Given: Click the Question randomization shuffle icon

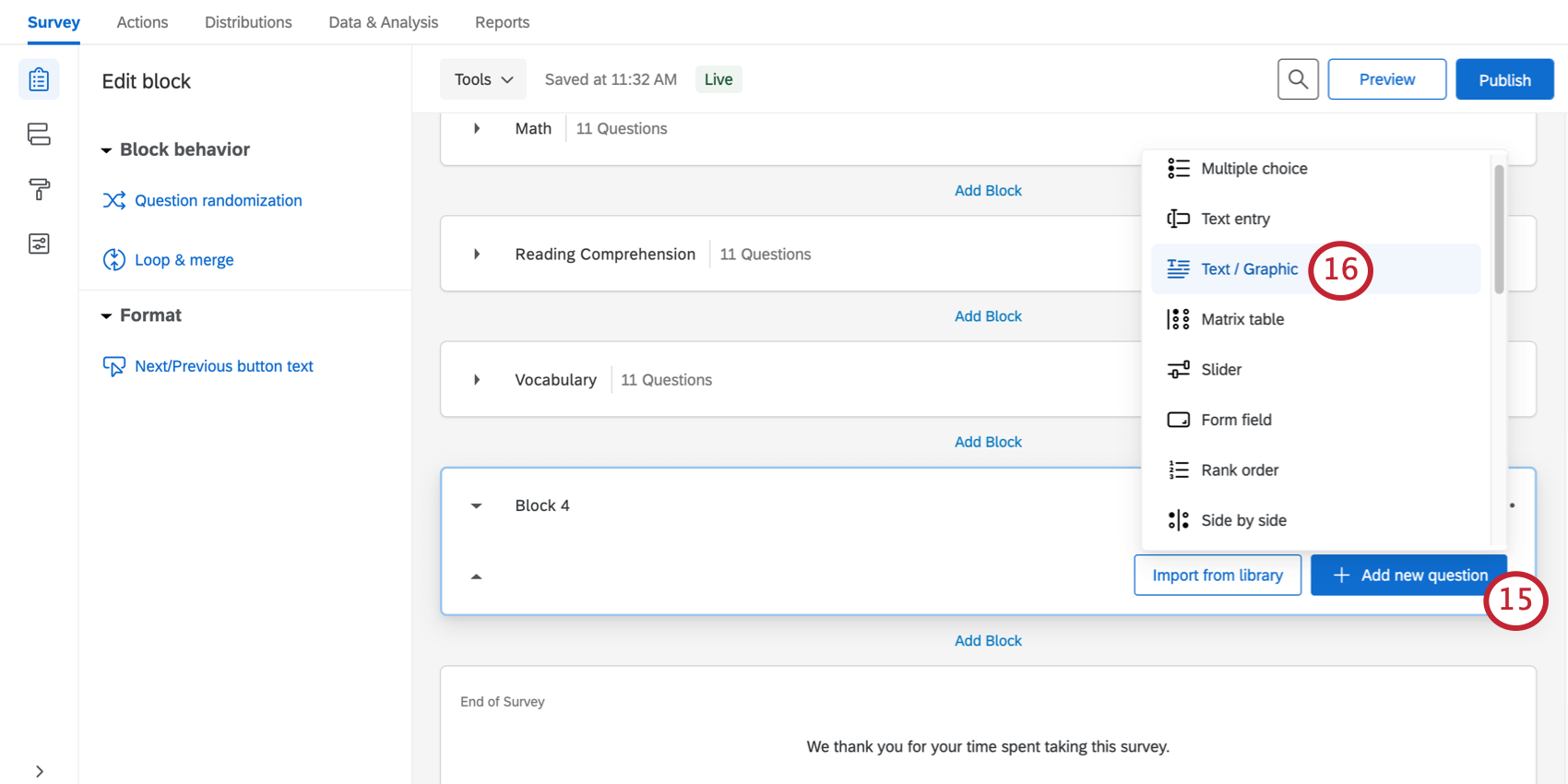Looking at the screenshot, I should (114, 200).
